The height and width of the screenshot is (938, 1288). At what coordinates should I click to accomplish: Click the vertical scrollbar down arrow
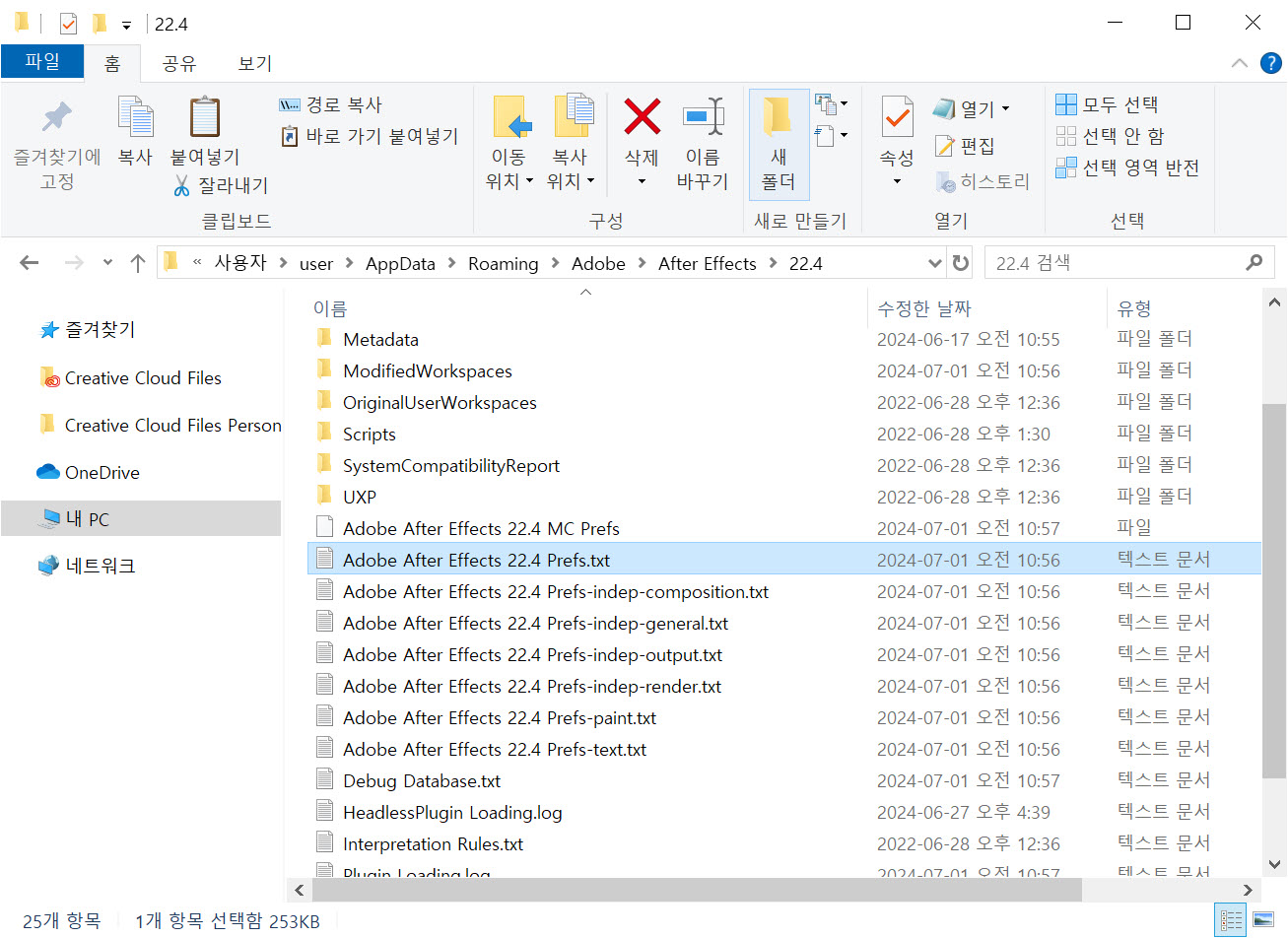point(1274,865)
